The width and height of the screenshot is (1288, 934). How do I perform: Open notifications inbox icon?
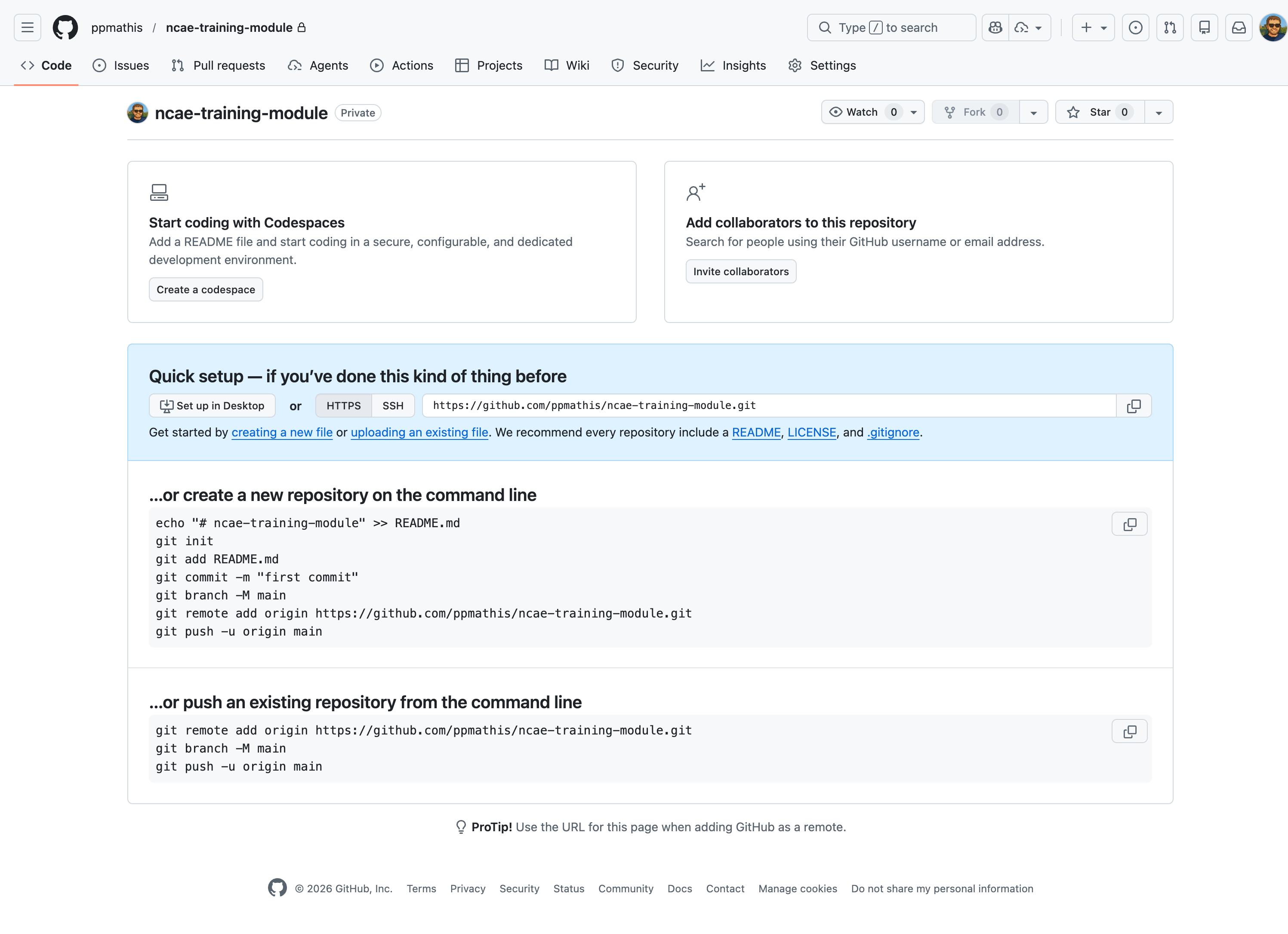tap(1239, 27)
